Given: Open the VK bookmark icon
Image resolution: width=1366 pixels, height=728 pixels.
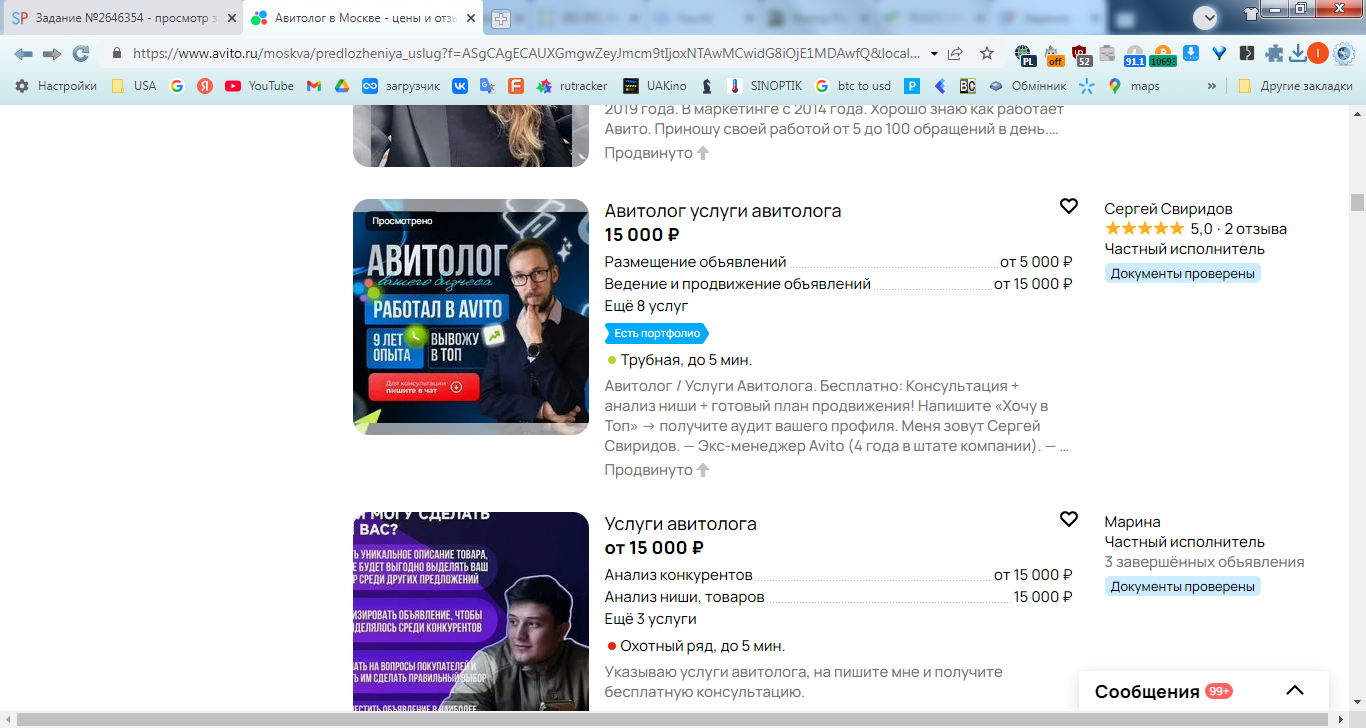Looking at the screenshot, I should [x=460, y=86].
